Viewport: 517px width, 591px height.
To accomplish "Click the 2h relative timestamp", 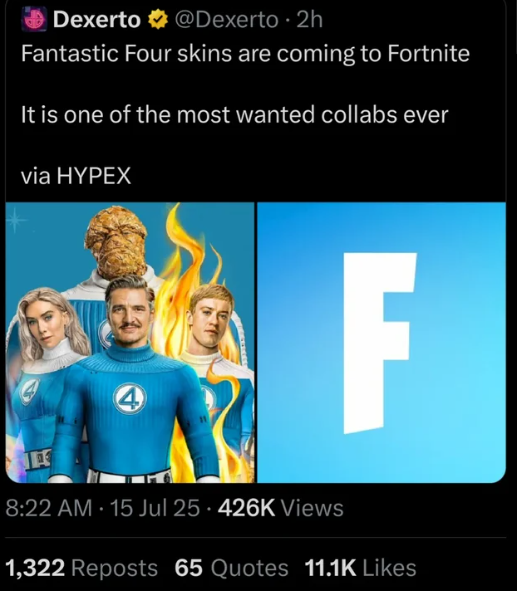I will (309, 20).
